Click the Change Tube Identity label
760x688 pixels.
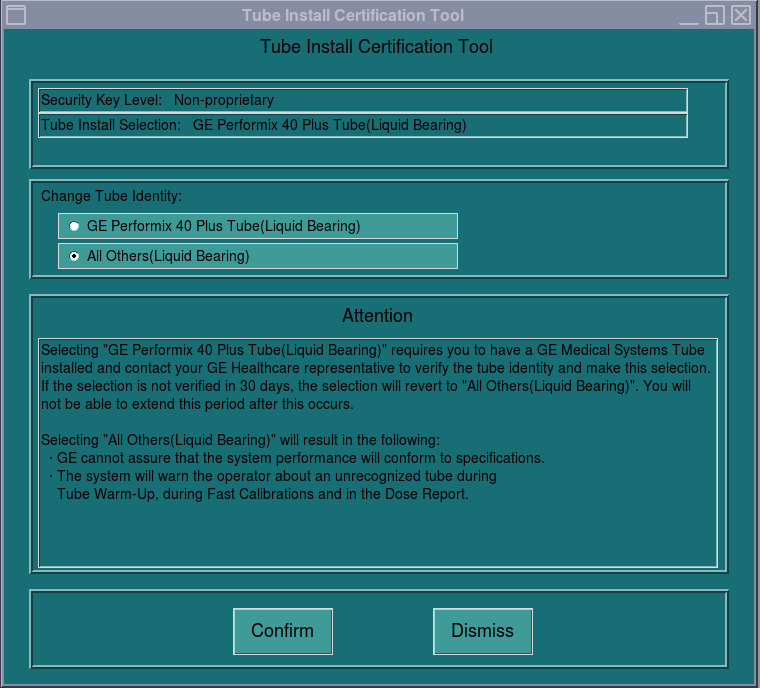tap(111, 196)
